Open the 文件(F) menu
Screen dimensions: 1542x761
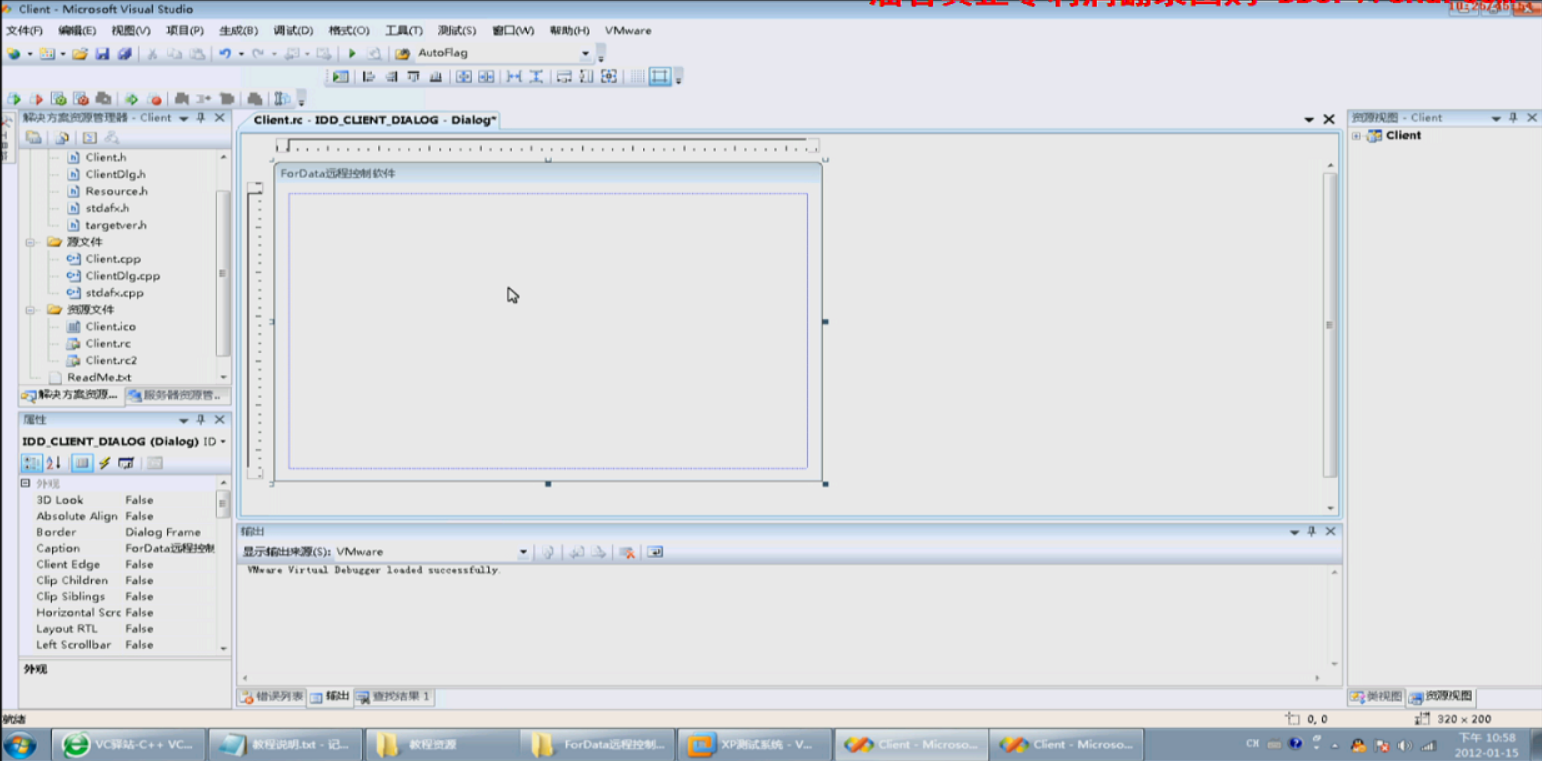(x=24, y=31)
